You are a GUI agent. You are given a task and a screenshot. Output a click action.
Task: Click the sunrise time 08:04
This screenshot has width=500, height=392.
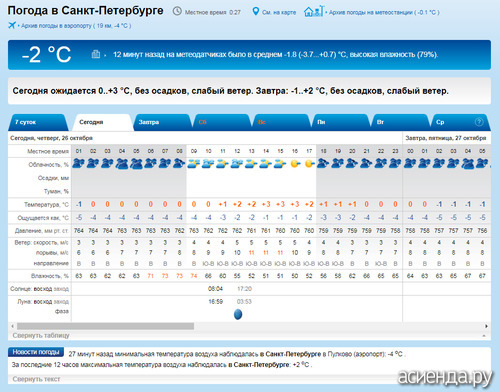(x=215, y=289)
